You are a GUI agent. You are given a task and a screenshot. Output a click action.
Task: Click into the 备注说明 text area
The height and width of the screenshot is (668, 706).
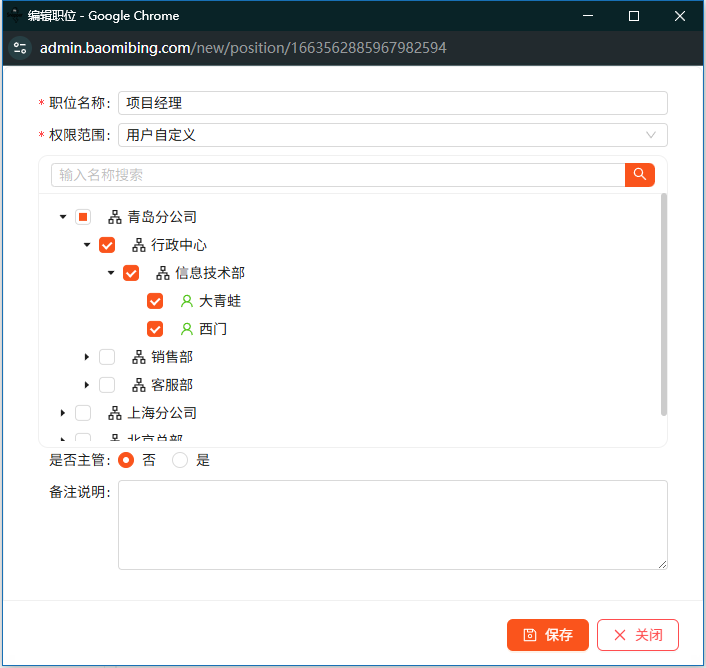click(x=392, y=525)
